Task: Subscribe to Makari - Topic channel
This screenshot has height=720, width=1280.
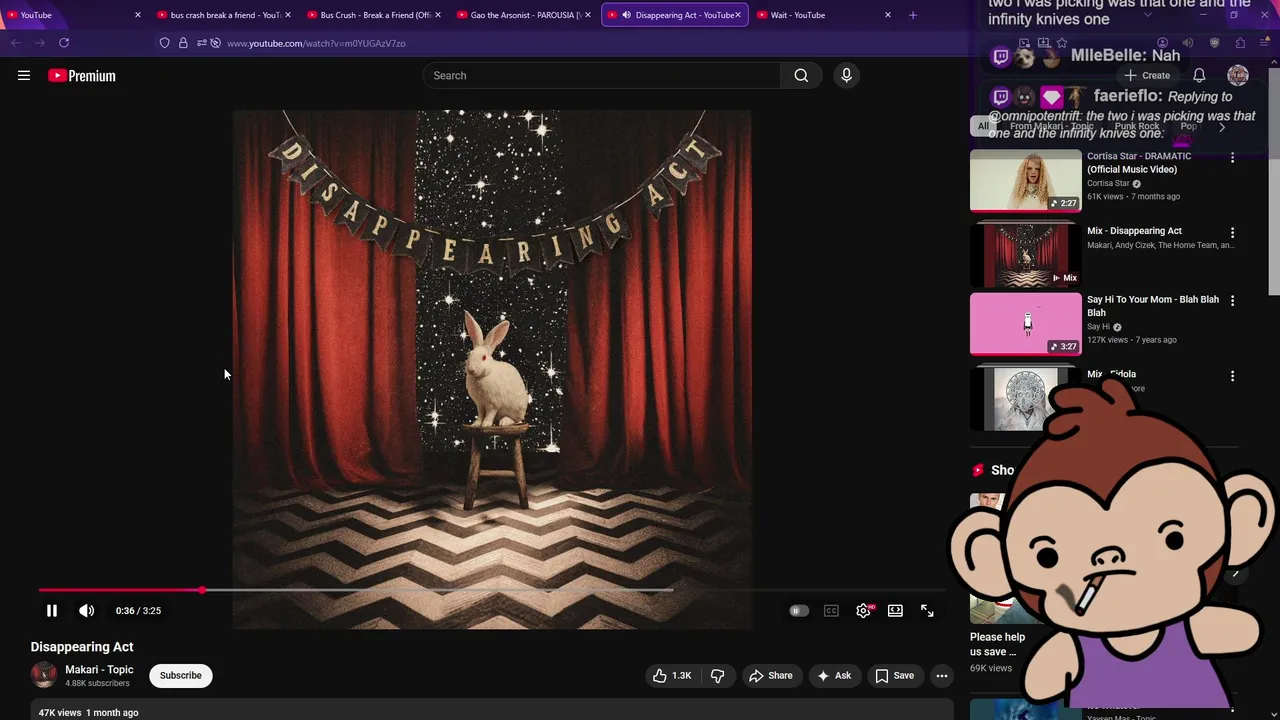Action: [180, 675]
